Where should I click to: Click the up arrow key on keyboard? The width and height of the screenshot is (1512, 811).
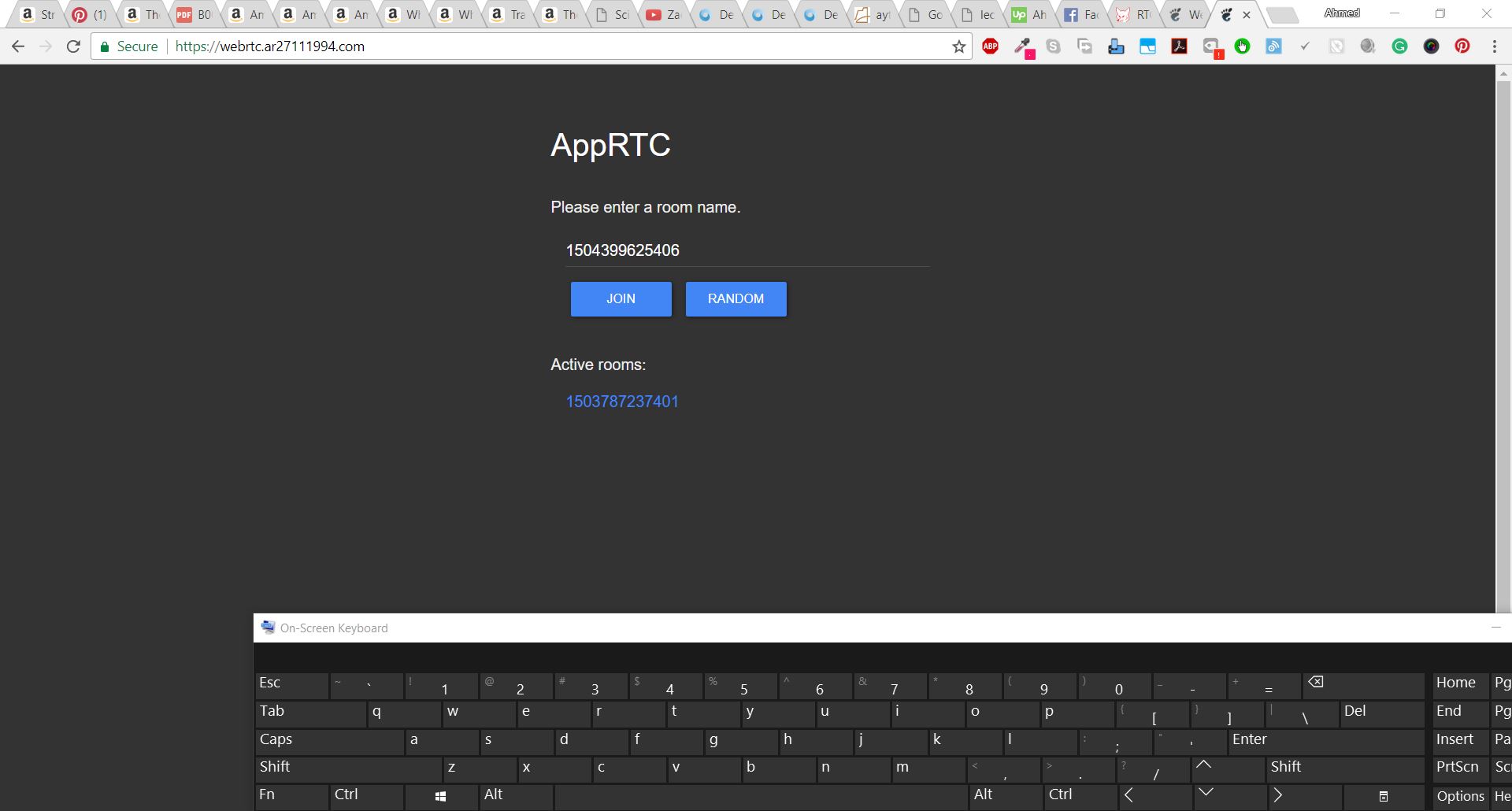point(1228,768)
